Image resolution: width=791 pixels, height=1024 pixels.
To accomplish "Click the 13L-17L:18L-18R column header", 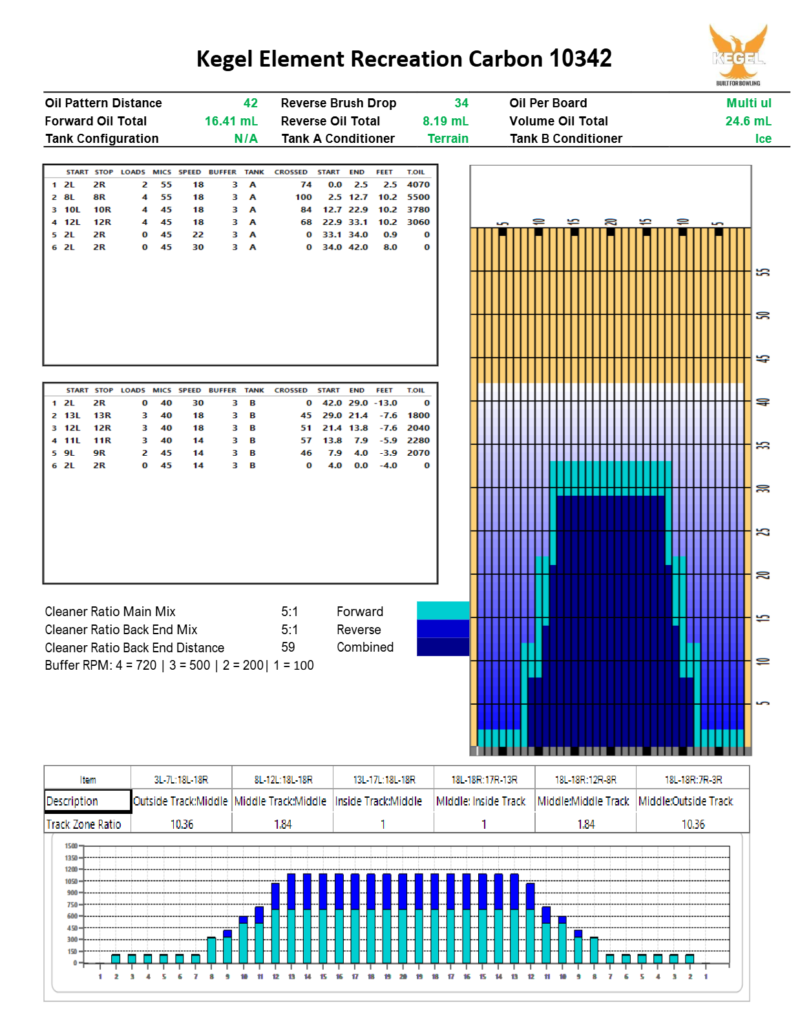I will (383, 779).
